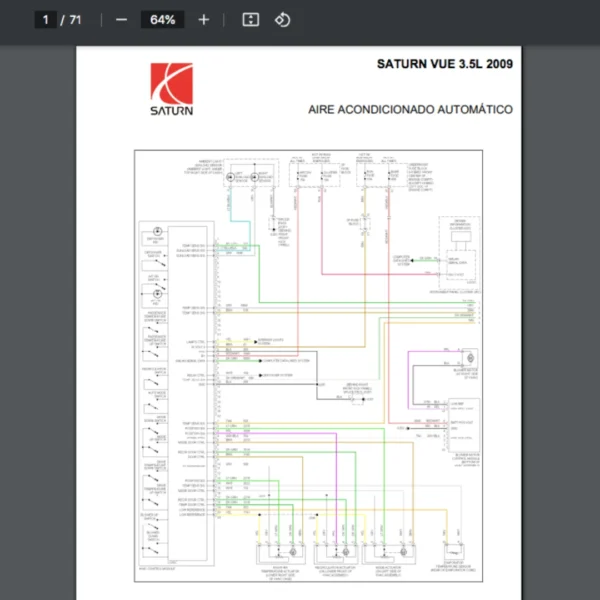Click the red Saturn logo emblem
Screen dimensions: 600x600
pyautogui.click(x=171, y=83)
